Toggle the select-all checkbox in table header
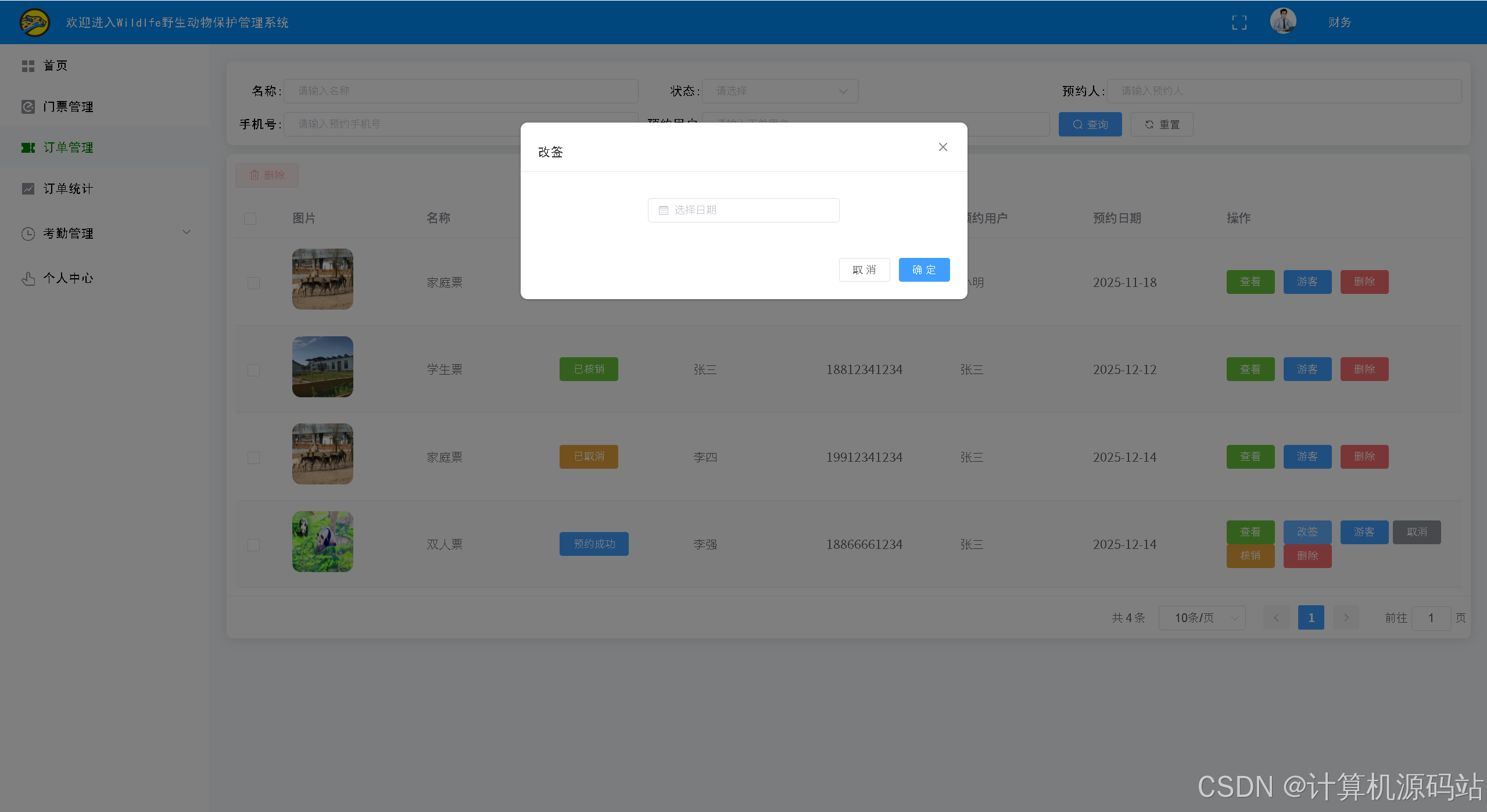Image resolution: width=1487 pixels, height=812 pixels. tap(250, 218)
